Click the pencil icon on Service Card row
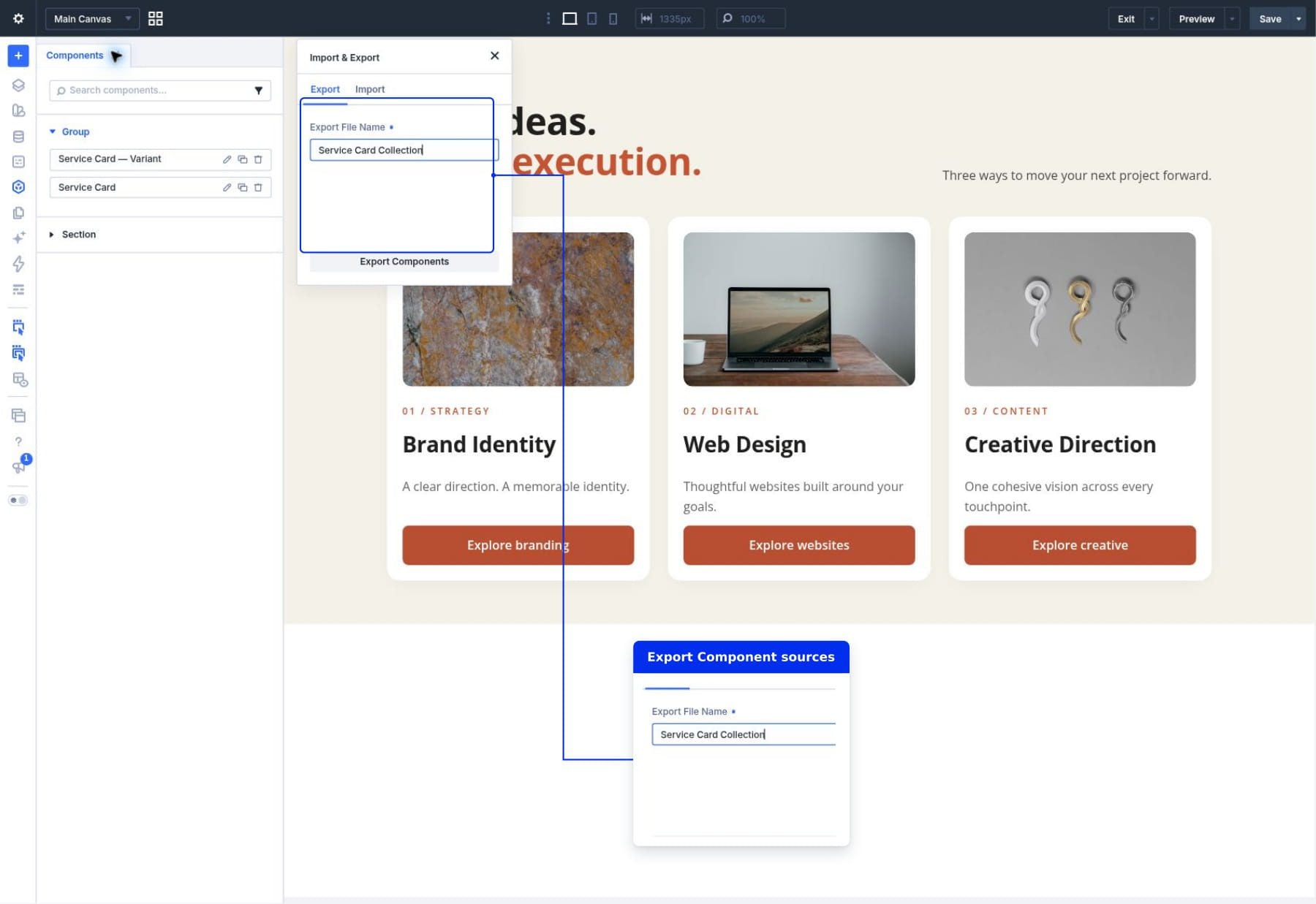This screenshot has height=904, width=1316. (x=227, y=188)
